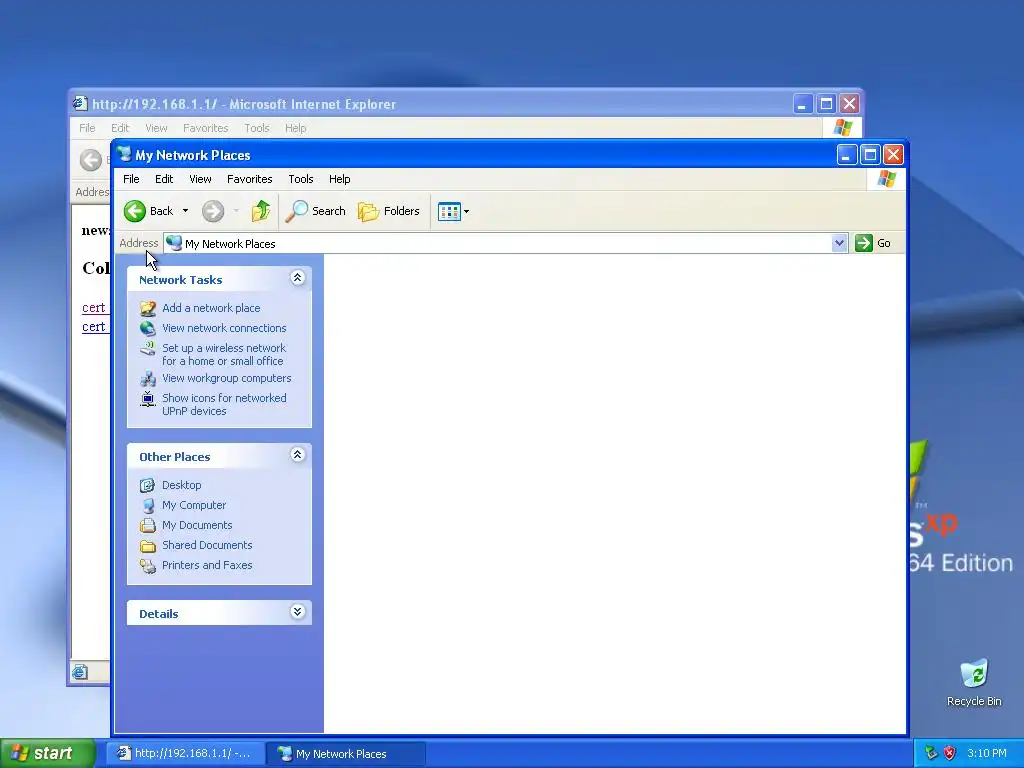
Task: Click the Up folder icon in toolbar
Action: (261, 211)
